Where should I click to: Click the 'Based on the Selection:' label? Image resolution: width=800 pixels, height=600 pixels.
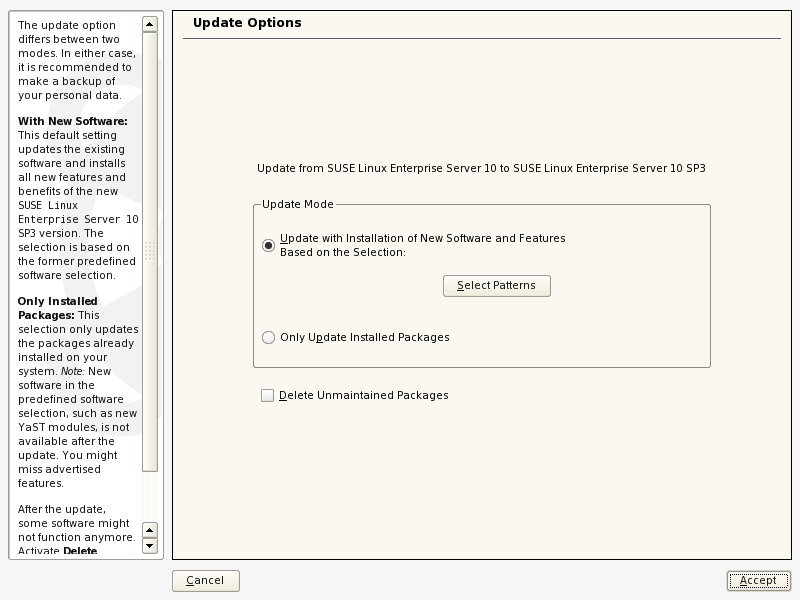343,253
